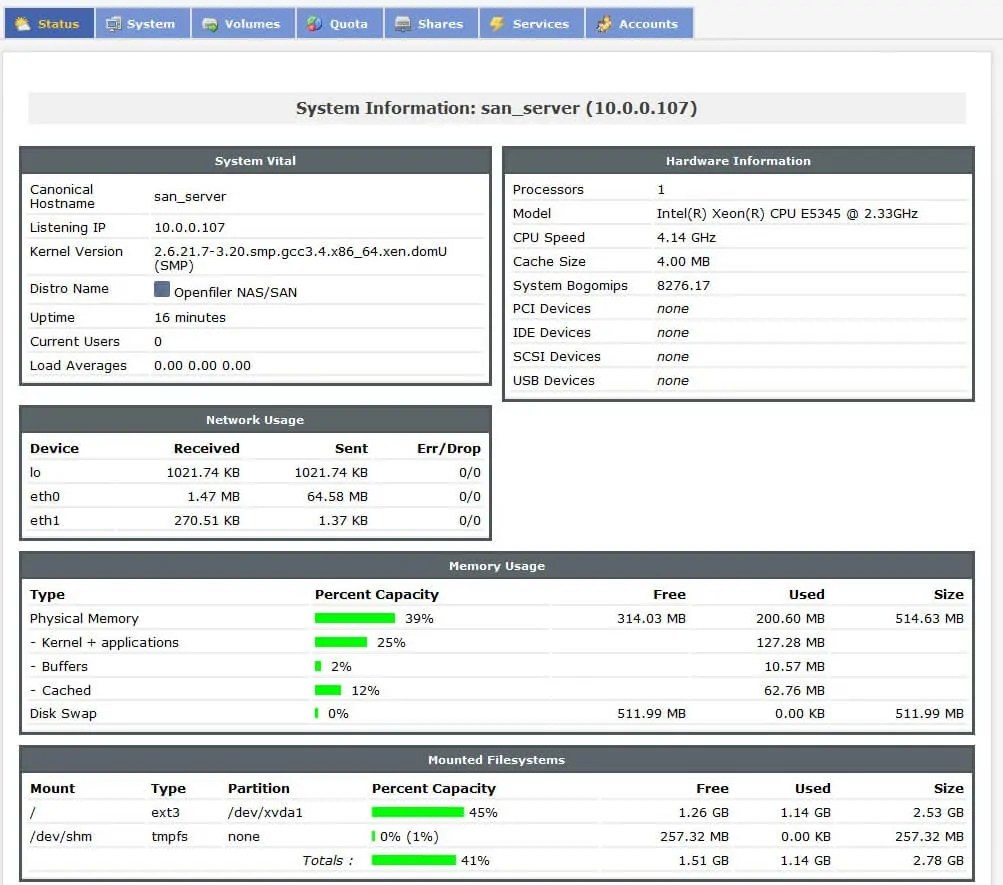Click the Services lightning bolt icon
The height and width of the screenshot is (885, 1003).
498,22
